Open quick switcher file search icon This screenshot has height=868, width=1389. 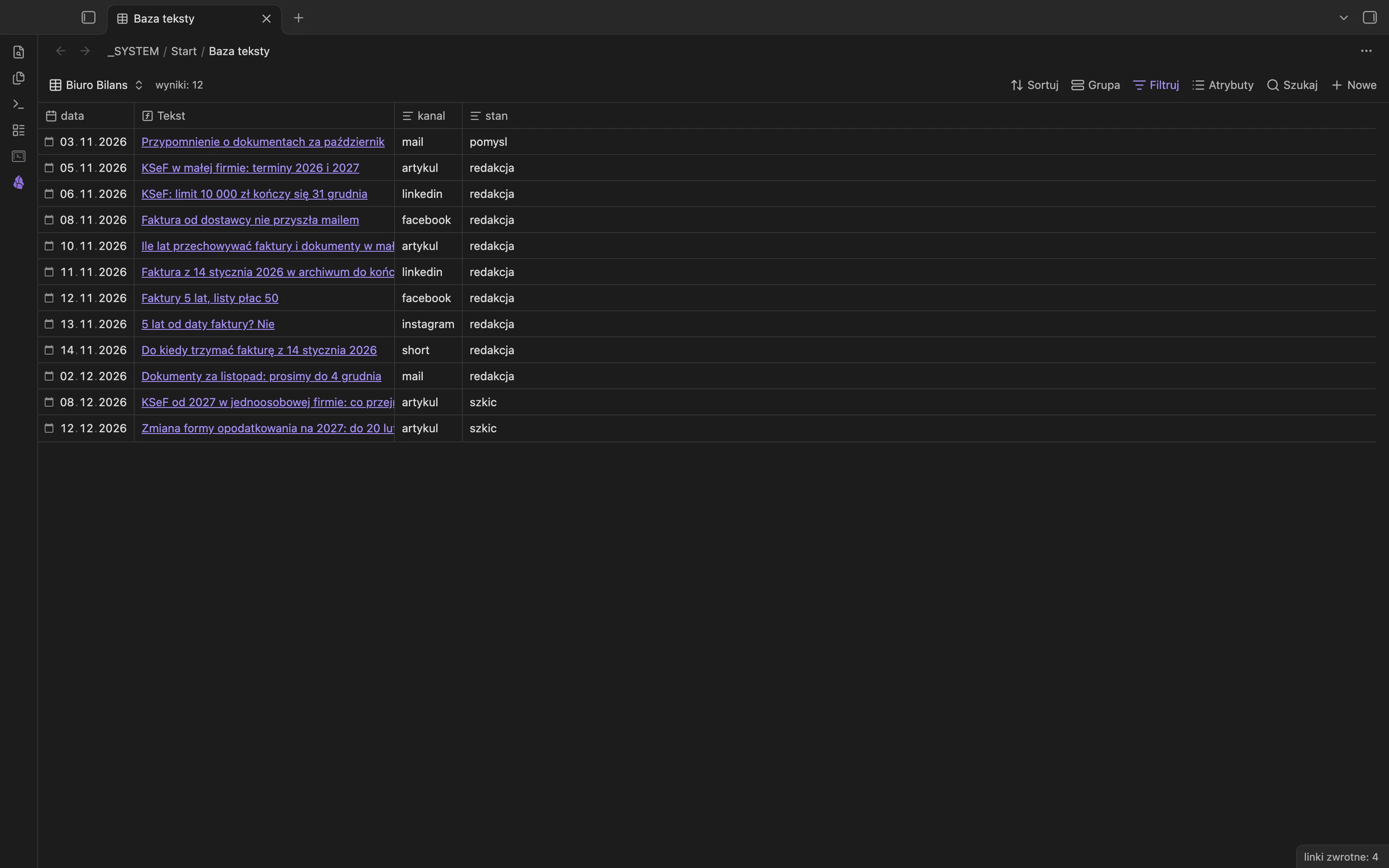[x=18, y=52]
